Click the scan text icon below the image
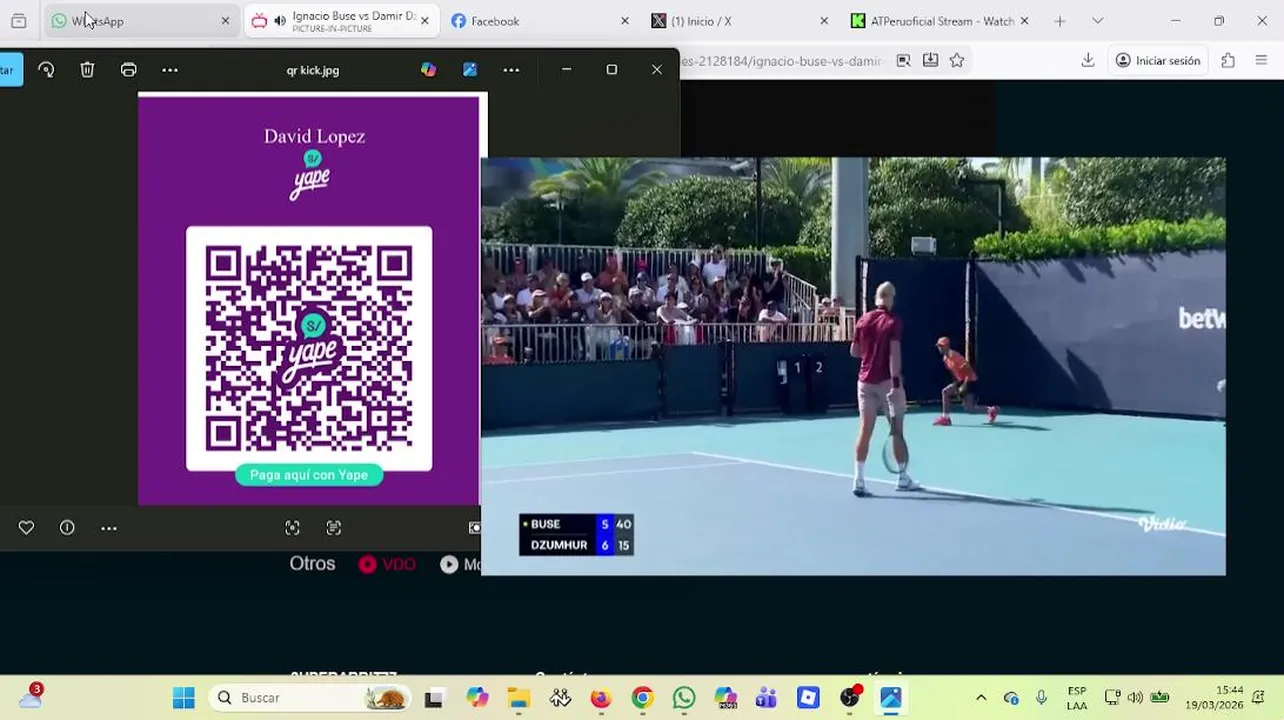Image resolution: width=1284 pixels, height=720 pixels. tap(334, 528)
